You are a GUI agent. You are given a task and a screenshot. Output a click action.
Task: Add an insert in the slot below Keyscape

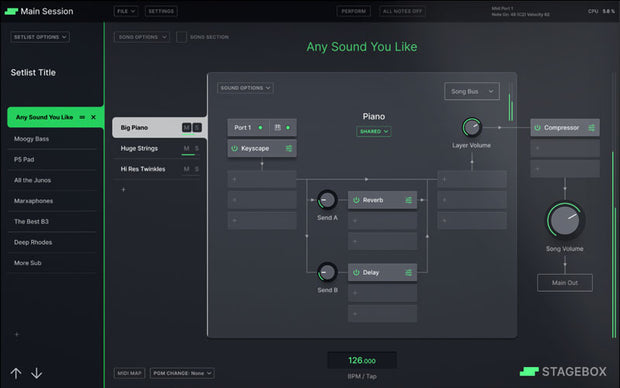coord(262,179)
